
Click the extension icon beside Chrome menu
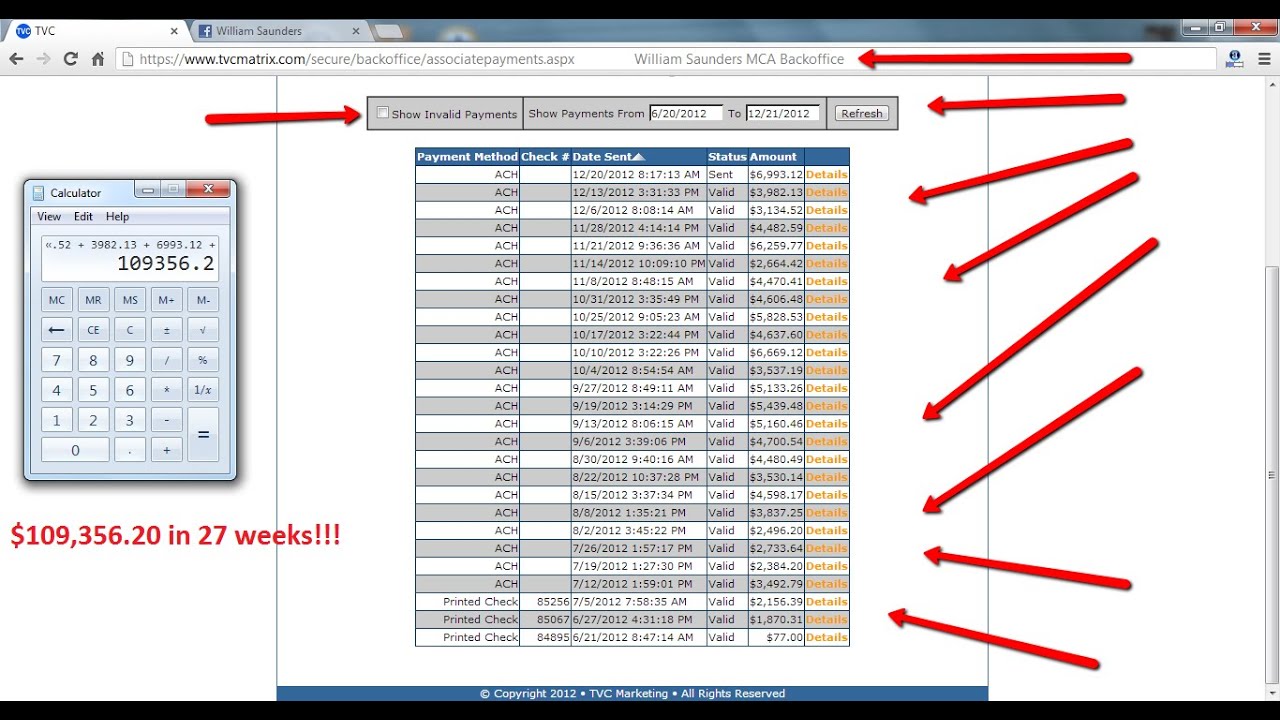(1235, 59)
